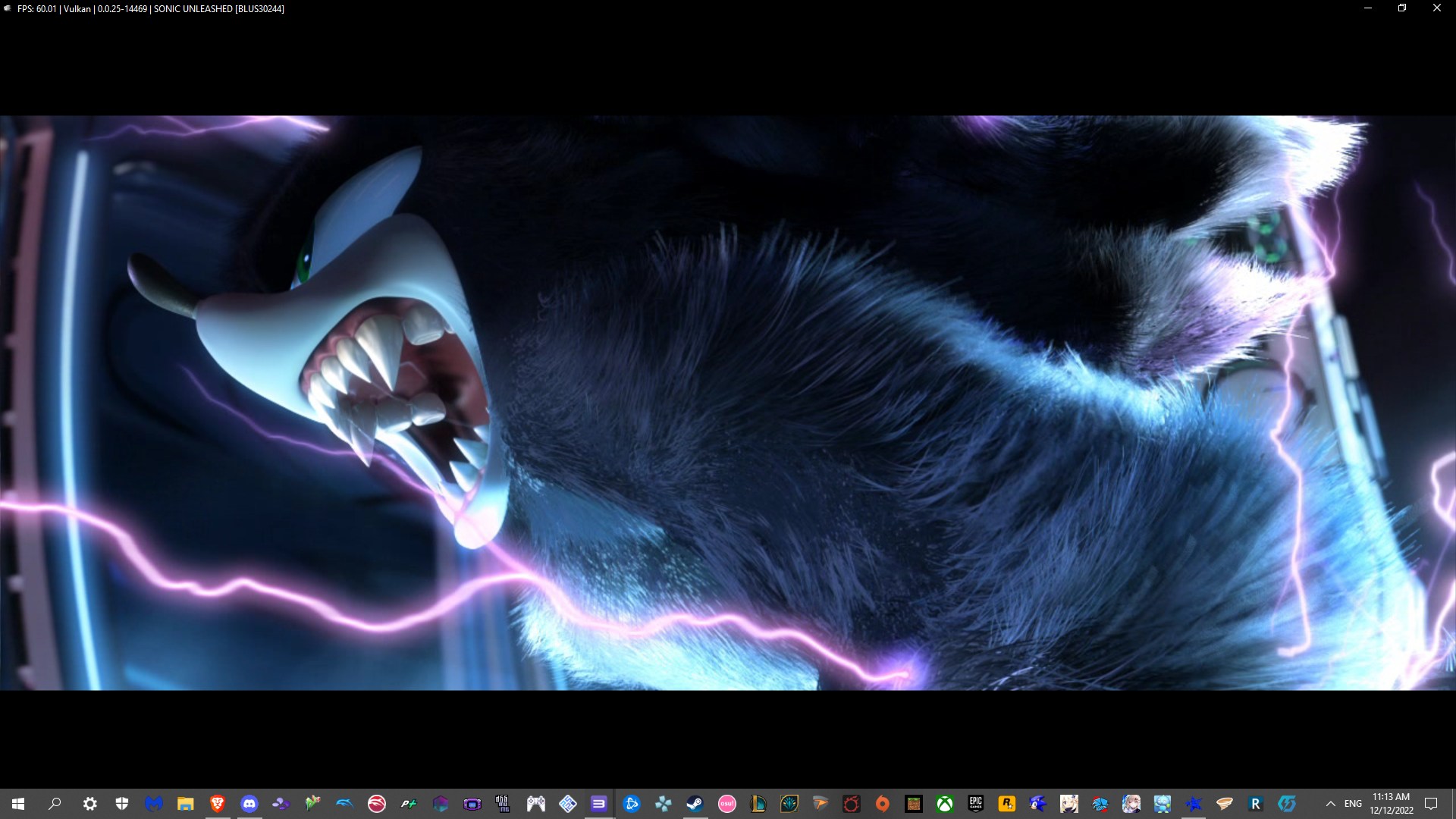Launch Malwarebytes from the taskbar

click(154, 804)
